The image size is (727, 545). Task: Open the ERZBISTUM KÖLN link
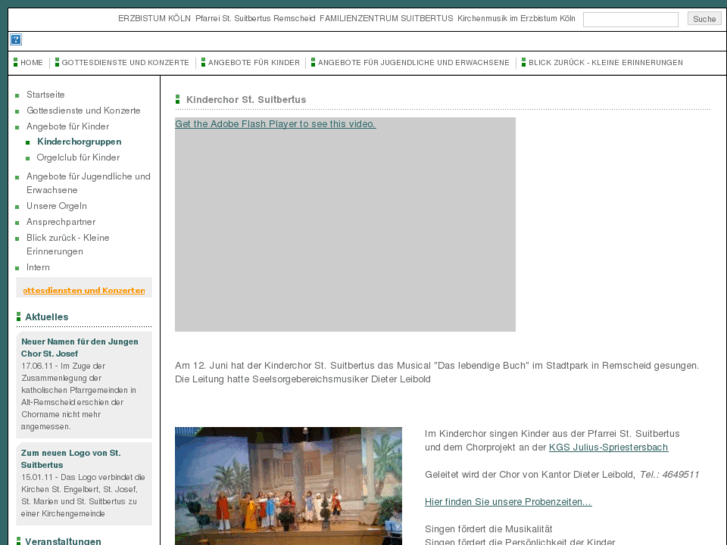pos(154,19)
